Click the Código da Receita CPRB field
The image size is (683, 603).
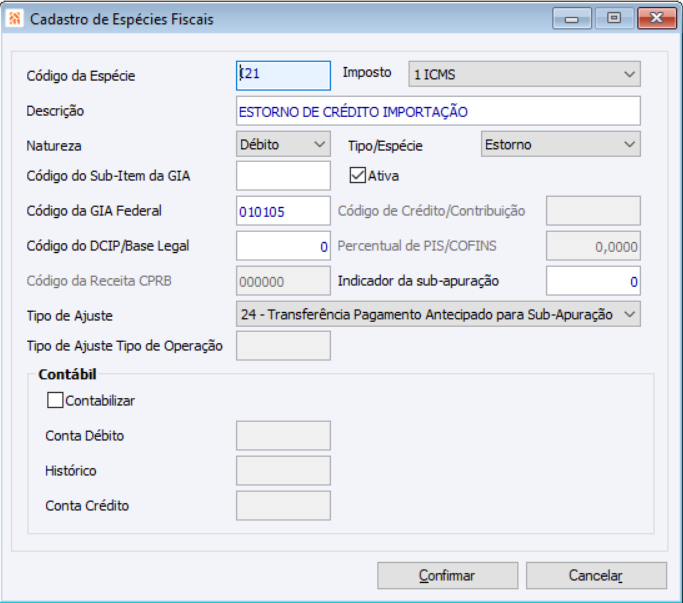coord(283,281)
